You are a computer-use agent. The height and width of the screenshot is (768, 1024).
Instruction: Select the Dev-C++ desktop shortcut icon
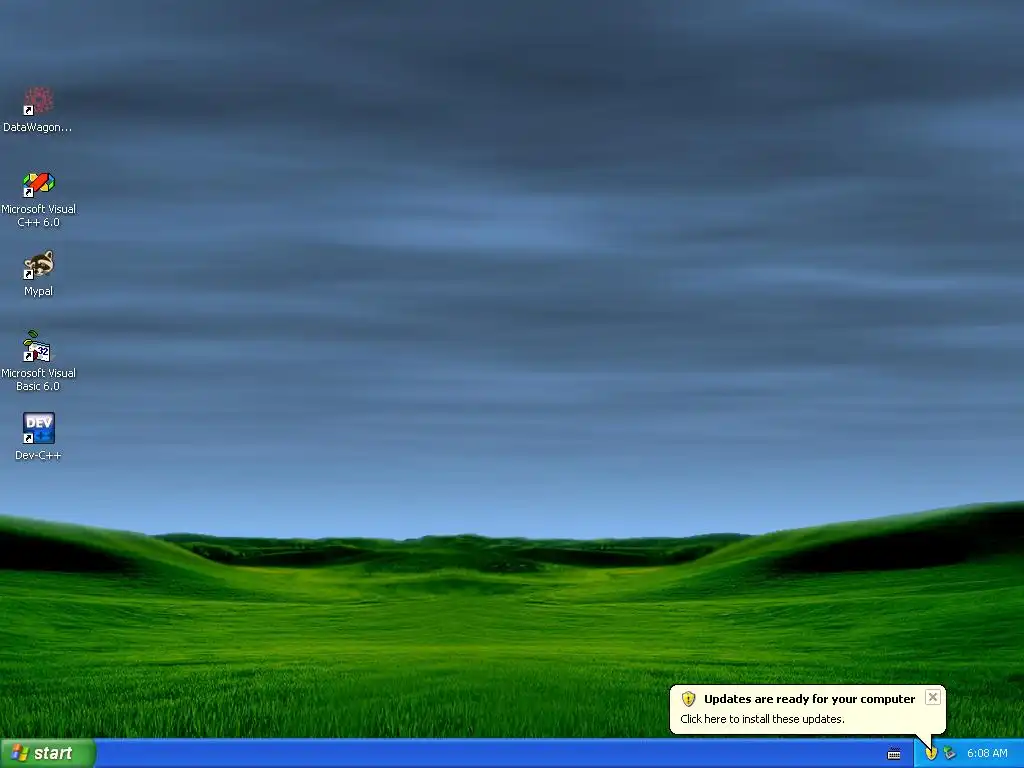point(39,428)
